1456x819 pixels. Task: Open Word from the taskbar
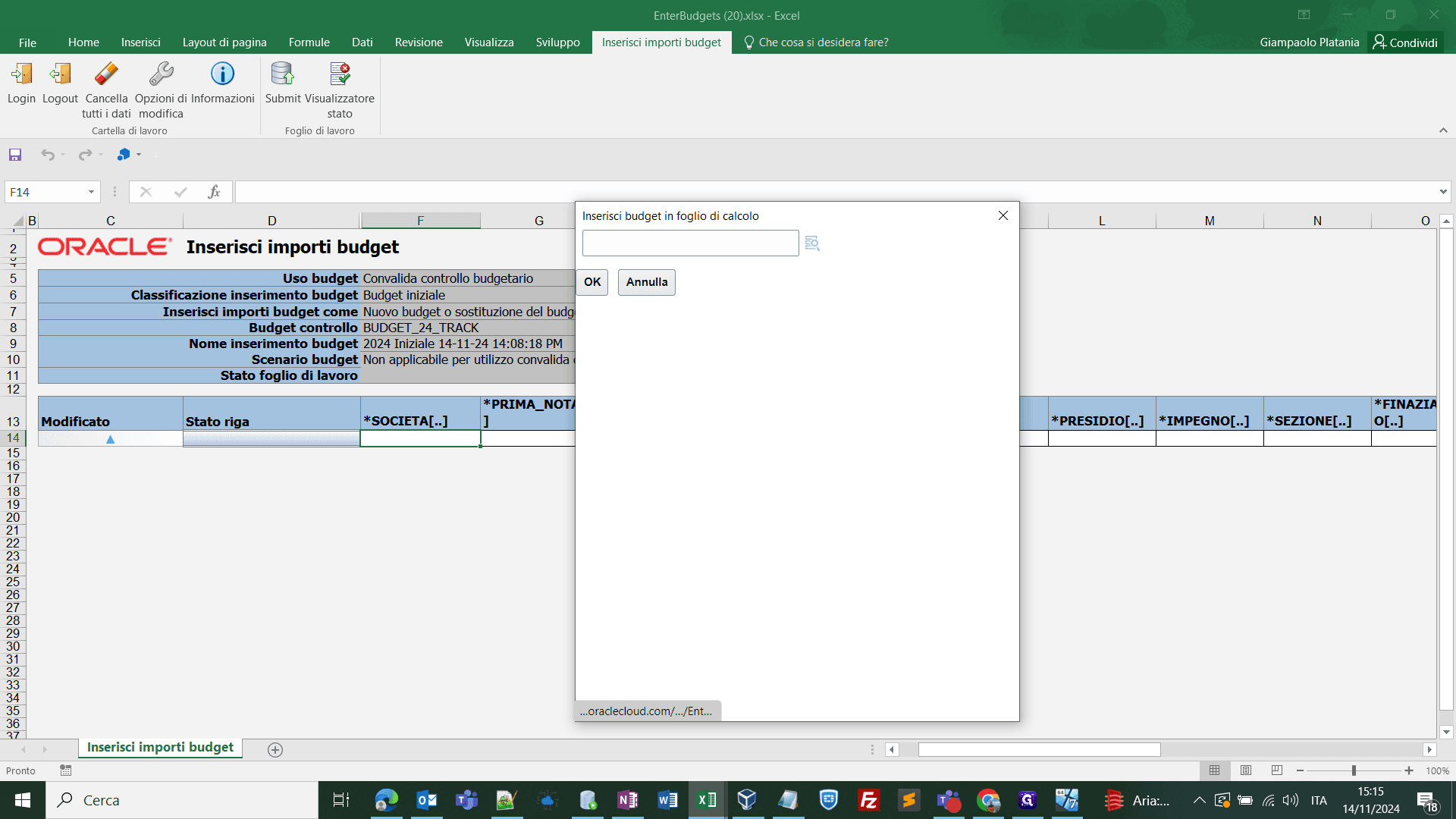point(667,800)
